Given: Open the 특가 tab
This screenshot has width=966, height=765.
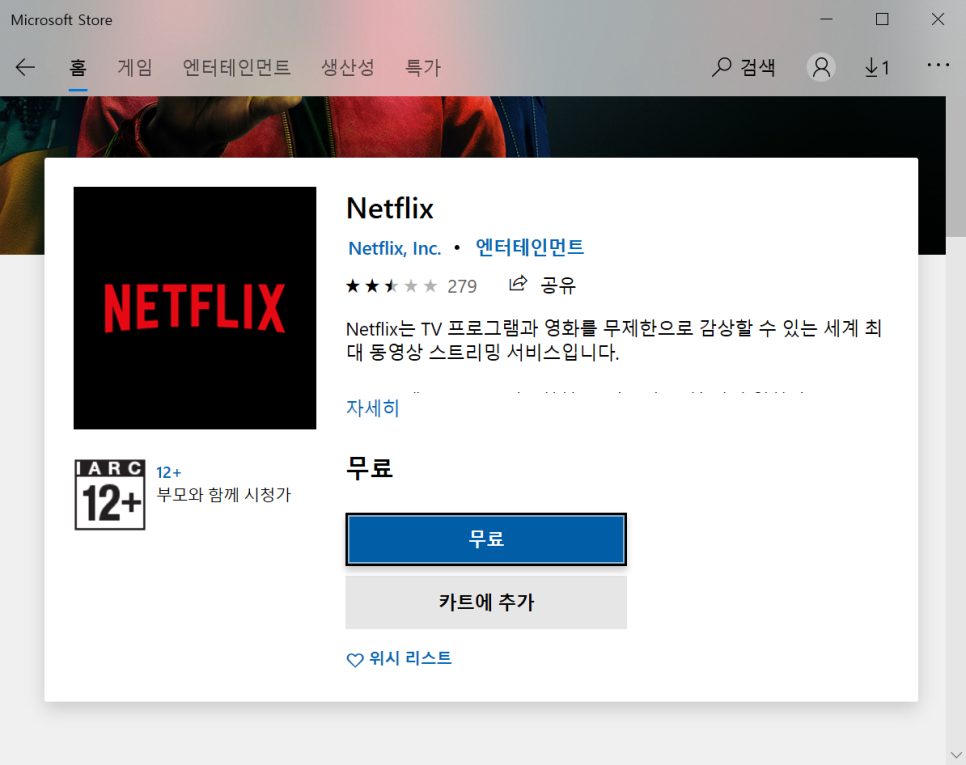Looking at the screenshot, I should 423,67.
